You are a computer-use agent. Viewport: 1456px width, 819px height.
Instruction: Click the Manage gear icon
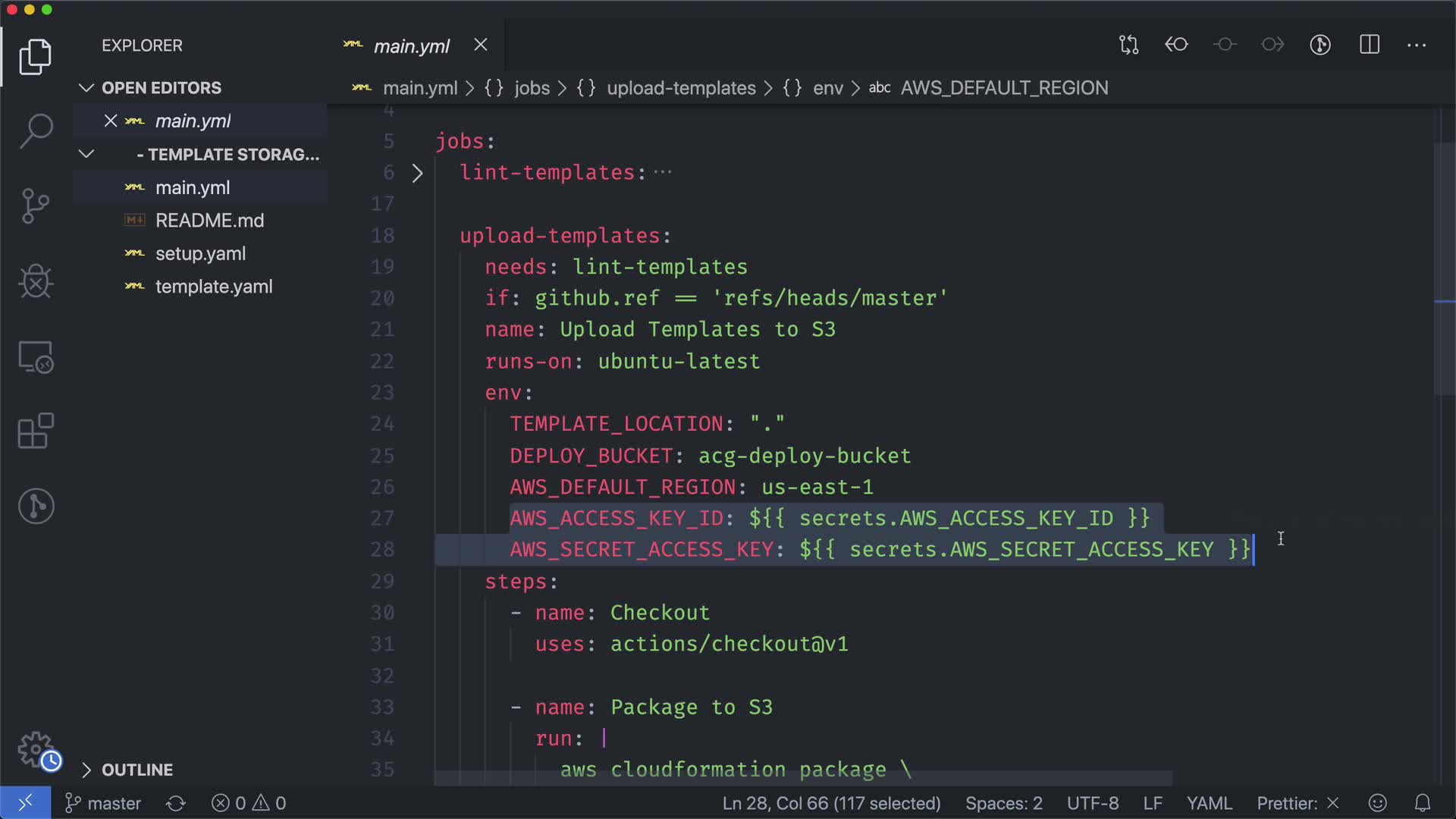point(36,749)
